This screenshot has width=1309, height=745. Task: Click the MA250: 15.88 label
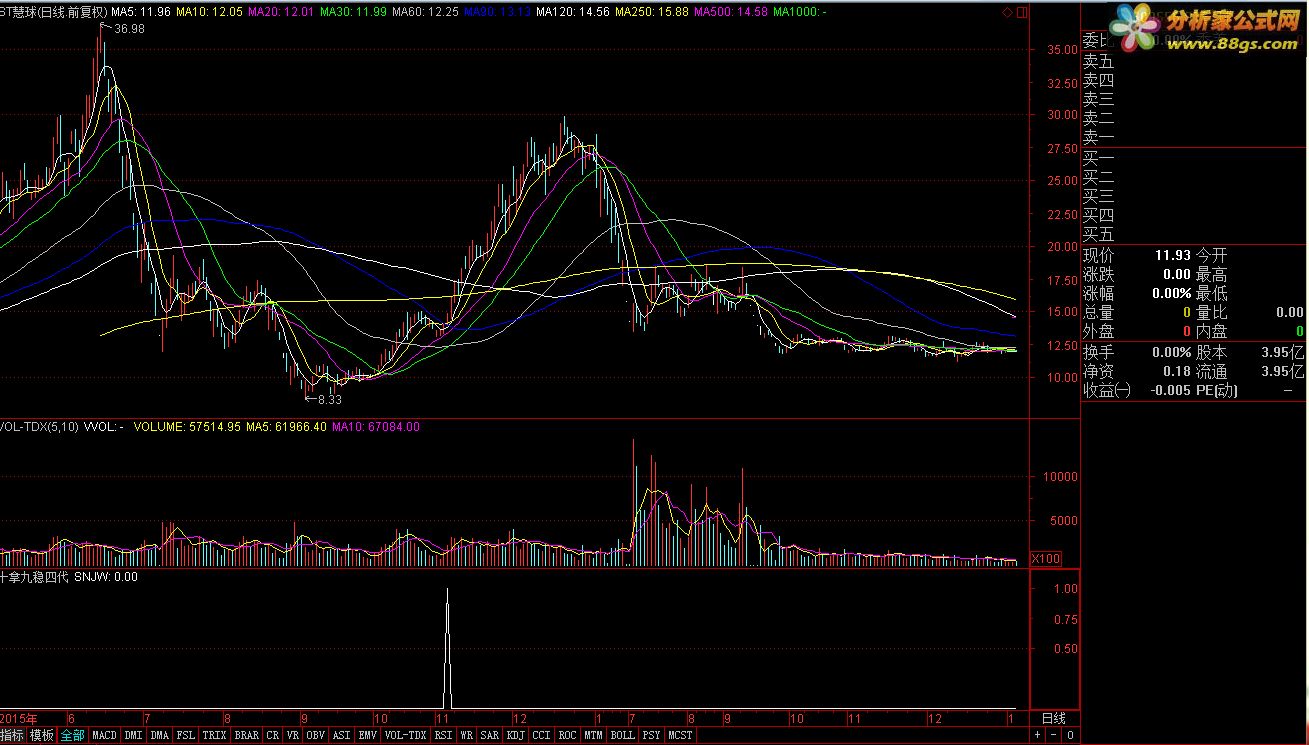651,12
